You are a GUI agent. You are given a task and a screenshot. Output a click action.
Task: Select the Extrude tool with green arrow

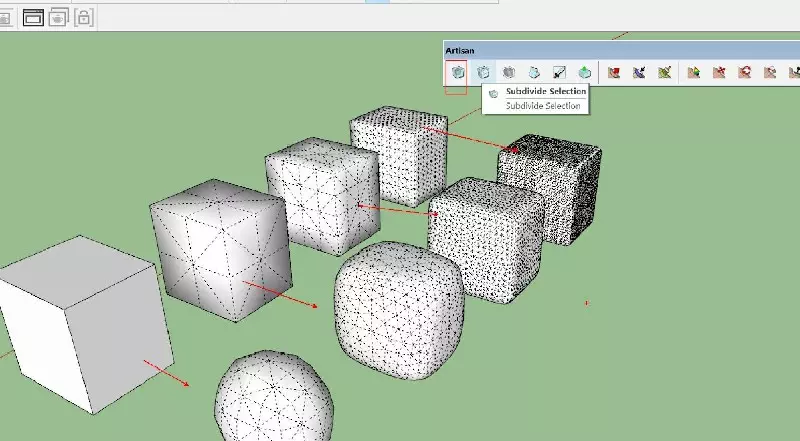[x=585, y=72]
